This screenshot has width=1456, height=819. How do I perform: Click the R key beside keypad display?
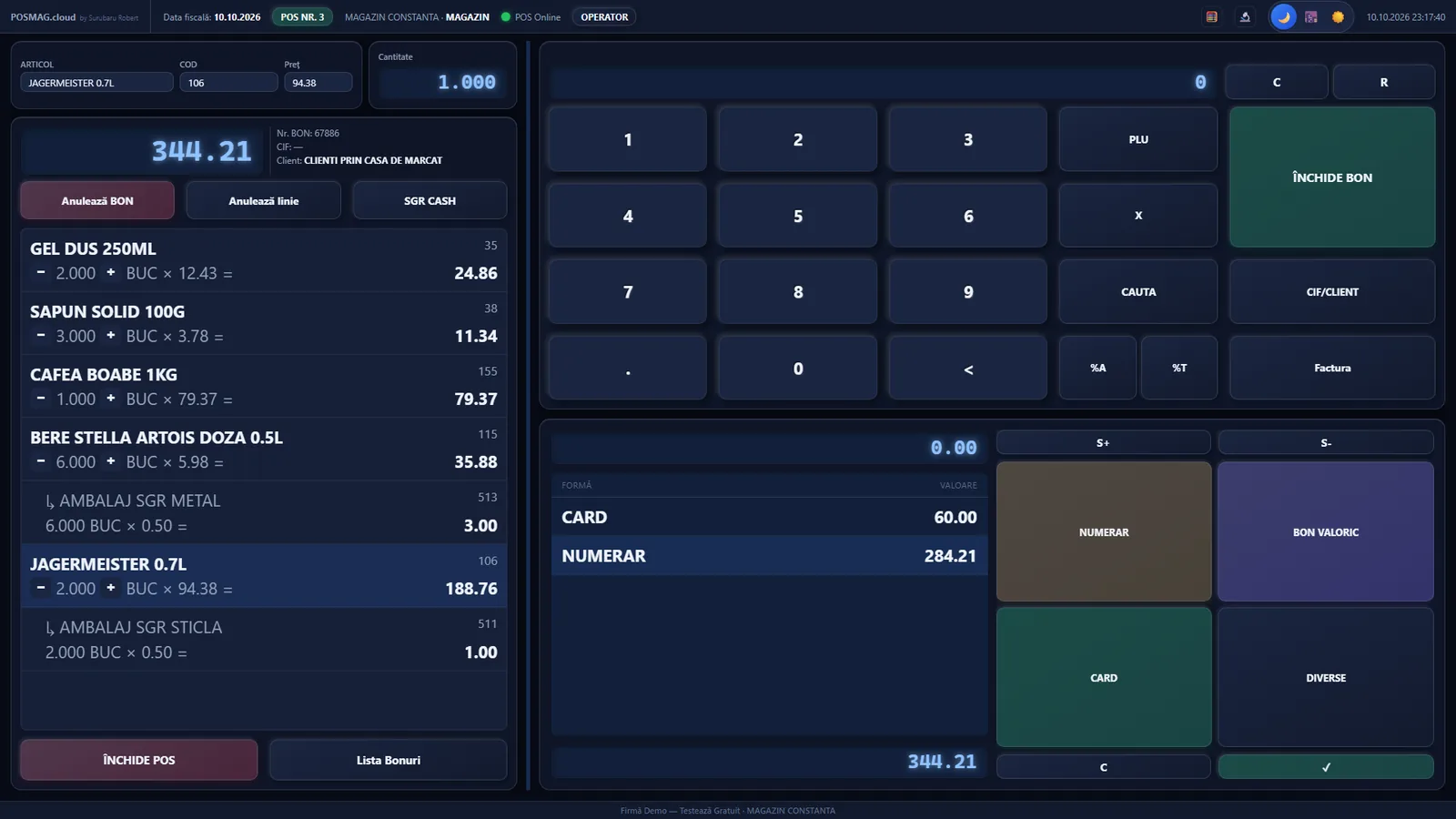[x=1384, y=82]
